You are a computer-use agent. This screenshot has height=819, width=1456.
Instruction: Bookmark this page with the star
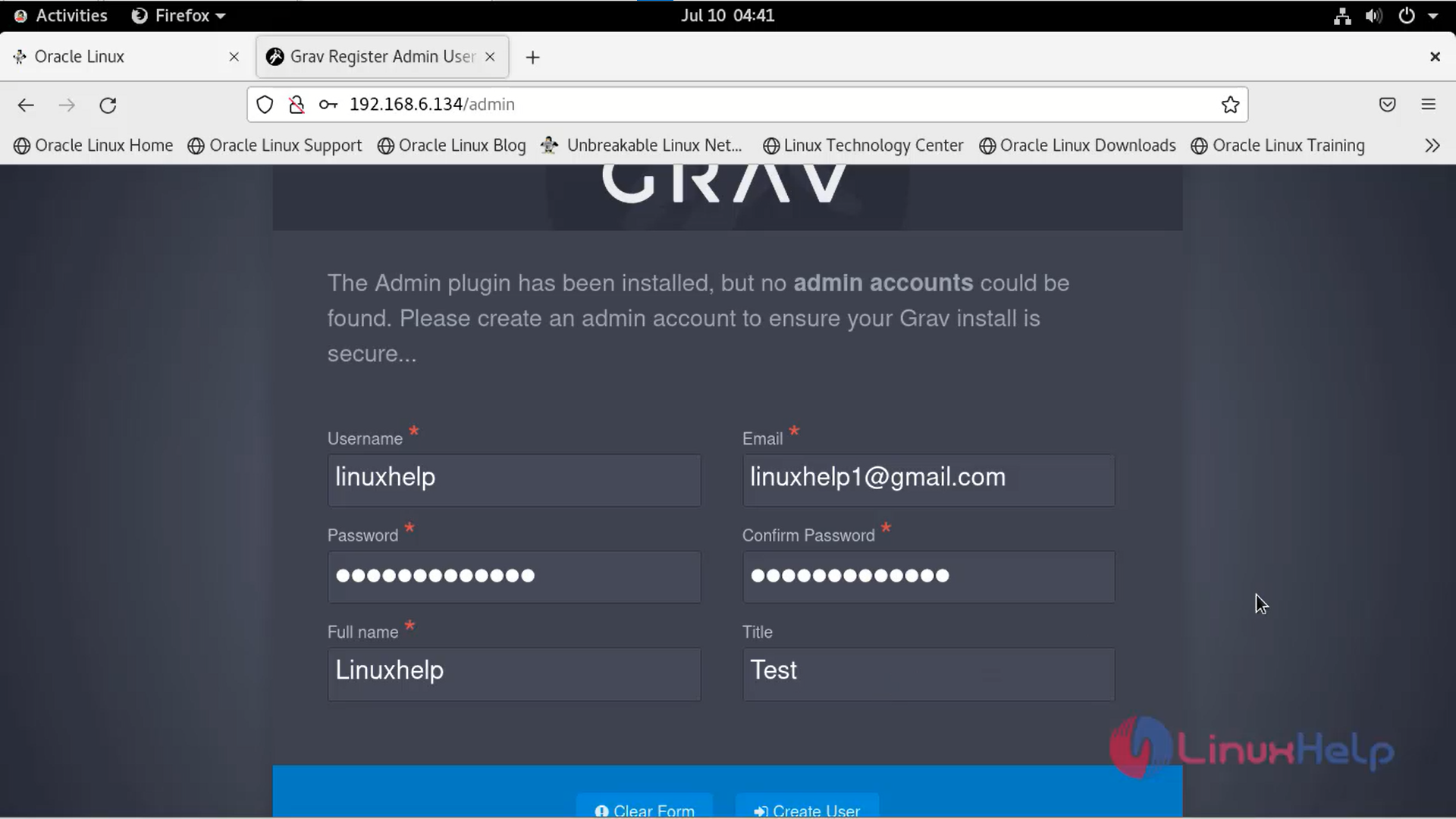(1230, 105)
